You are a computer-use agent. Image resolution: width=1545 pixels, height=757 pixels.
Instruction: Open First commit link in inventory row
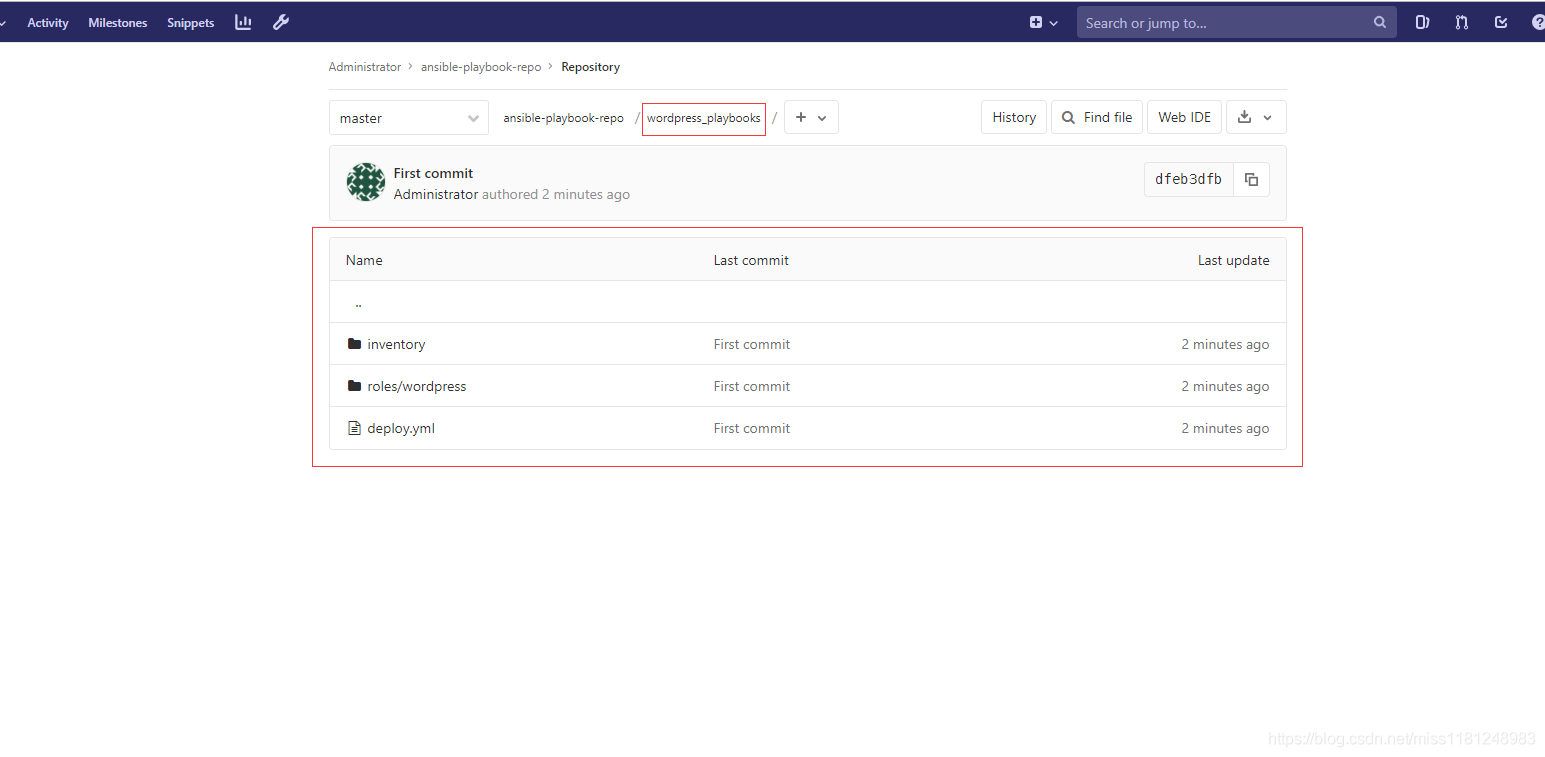tap(752, 344)
